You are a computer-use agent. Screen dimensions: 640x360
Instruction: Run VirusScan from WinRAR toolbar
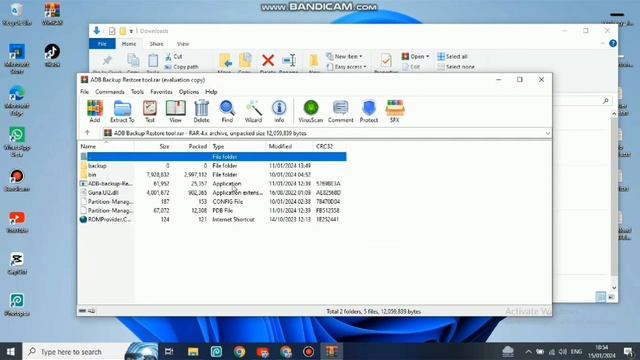tap(311, 111)
